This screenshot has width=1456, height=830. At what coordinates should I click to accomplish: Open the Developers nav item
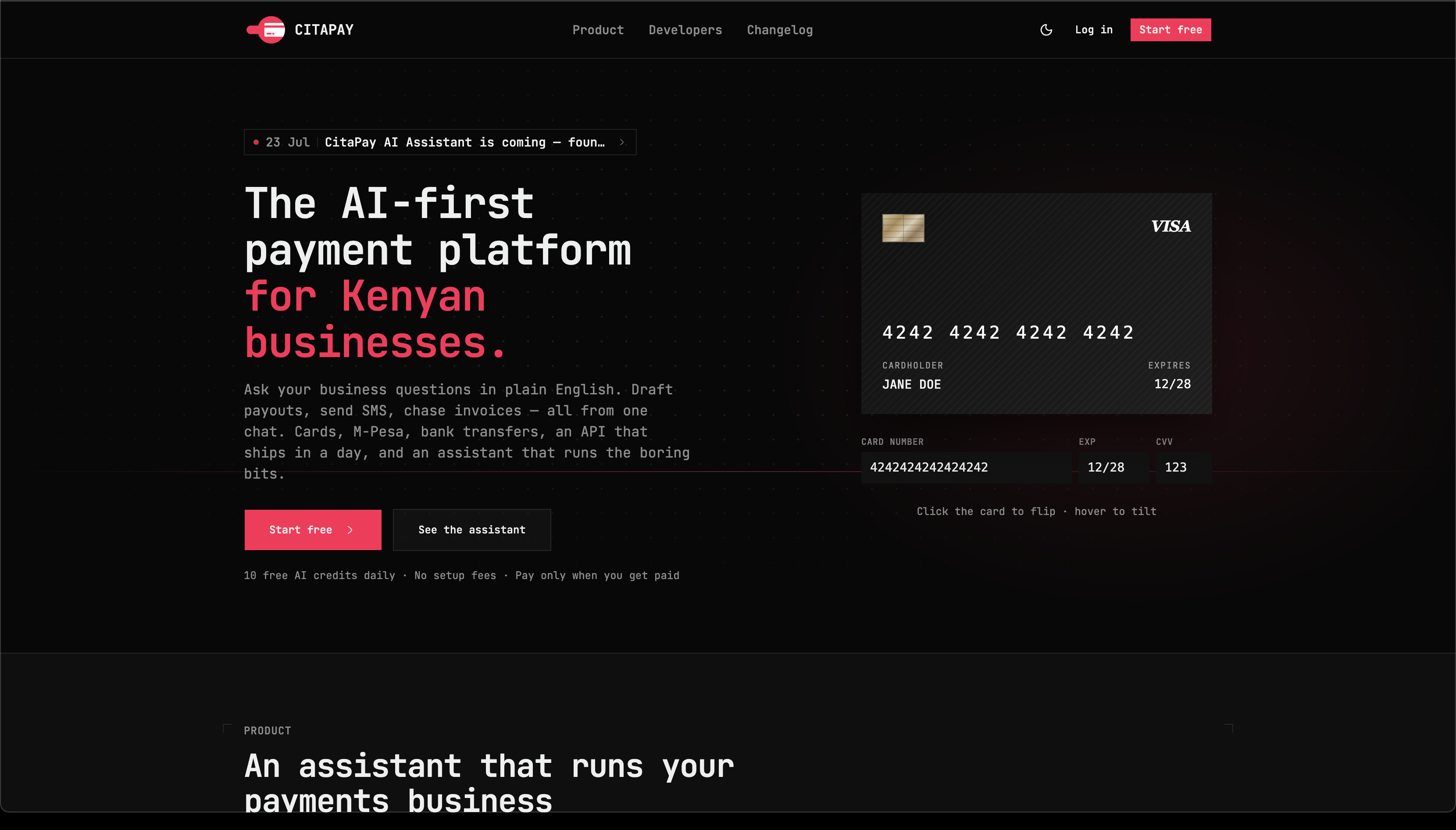pyautogui.click(x=685, y=30)
